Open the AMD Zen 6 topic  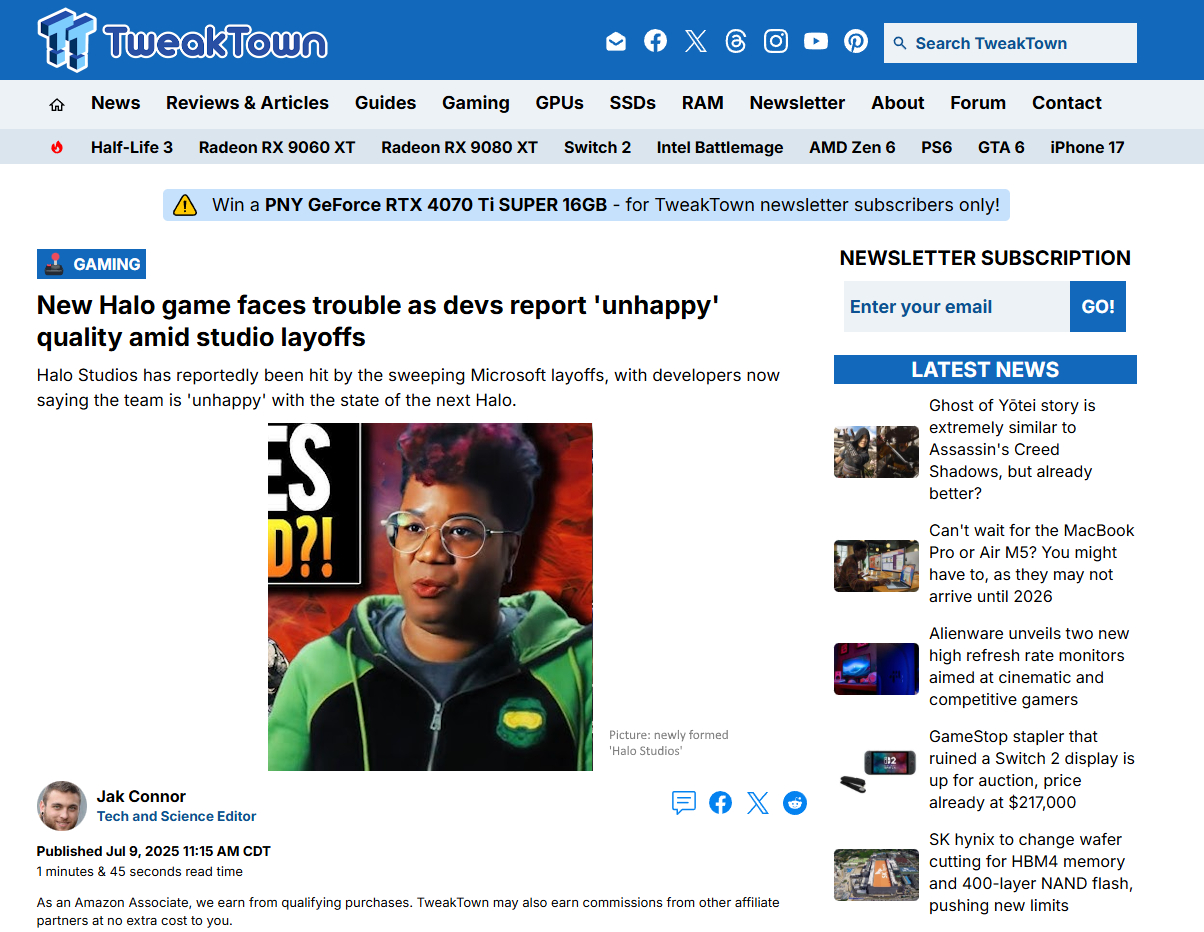(x=852, y=147)
